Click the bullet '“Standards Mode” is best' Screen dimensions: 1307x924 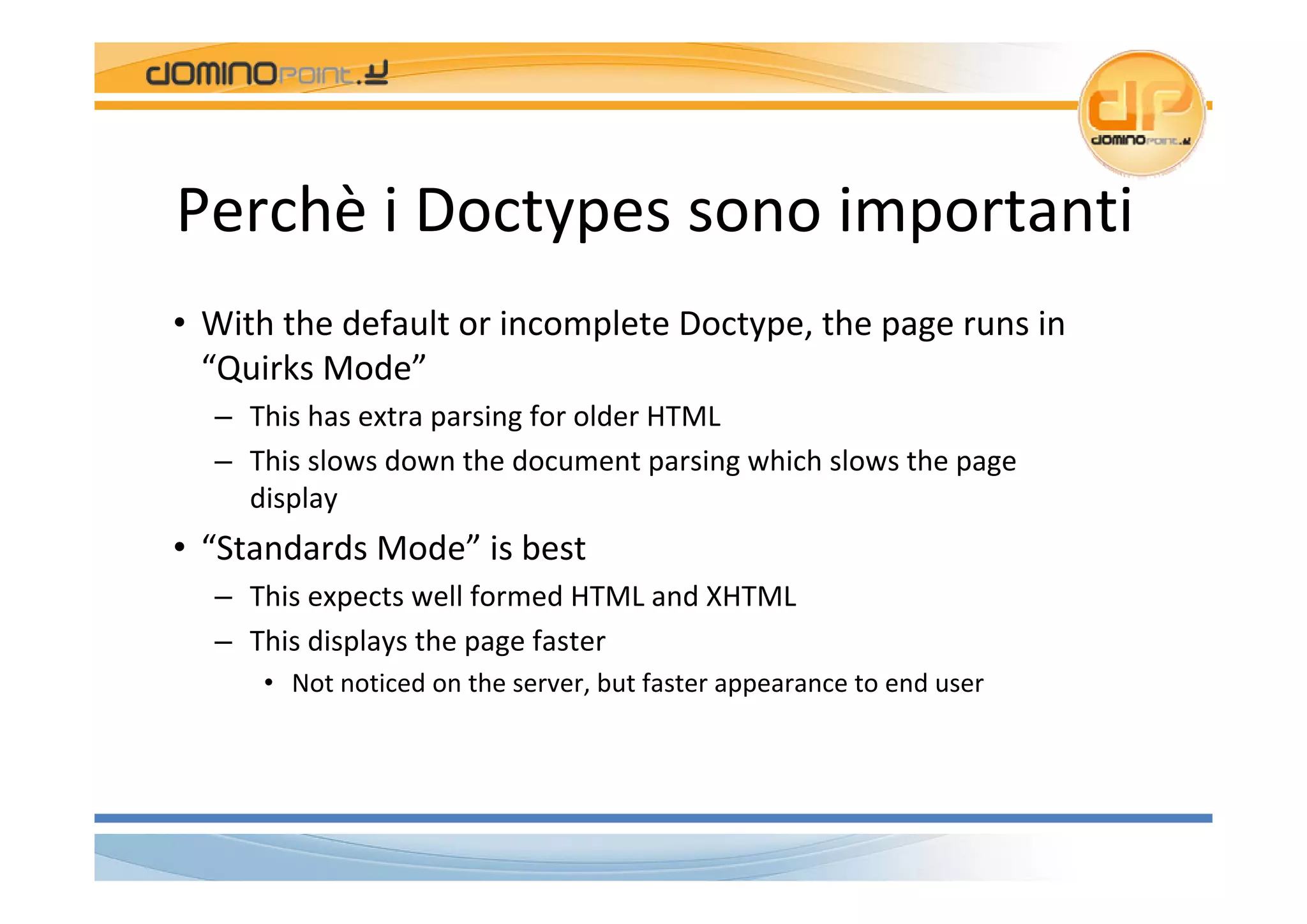click(x=394, y=548)
